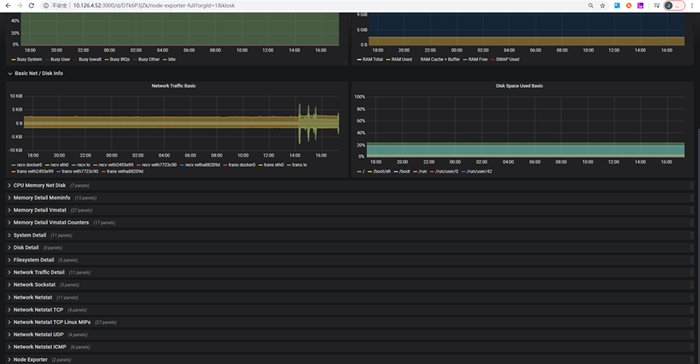Expand the Node Exporter row
700x364 pixels.
(x=349, y=360)
